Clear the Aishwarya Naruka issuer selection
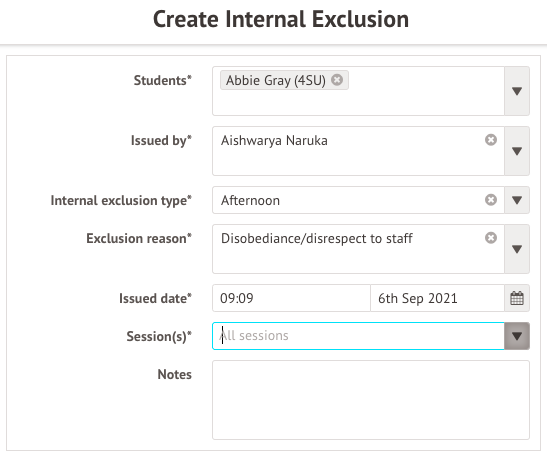This screenshot has width=547, height=459. (x=491, y=140)
